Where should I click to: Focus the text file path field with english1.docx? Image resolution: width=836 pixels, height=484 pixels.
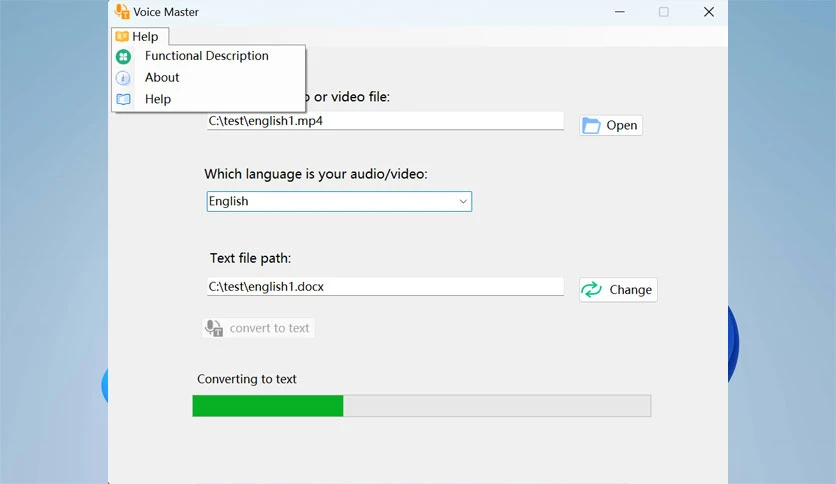pos(385,287)
